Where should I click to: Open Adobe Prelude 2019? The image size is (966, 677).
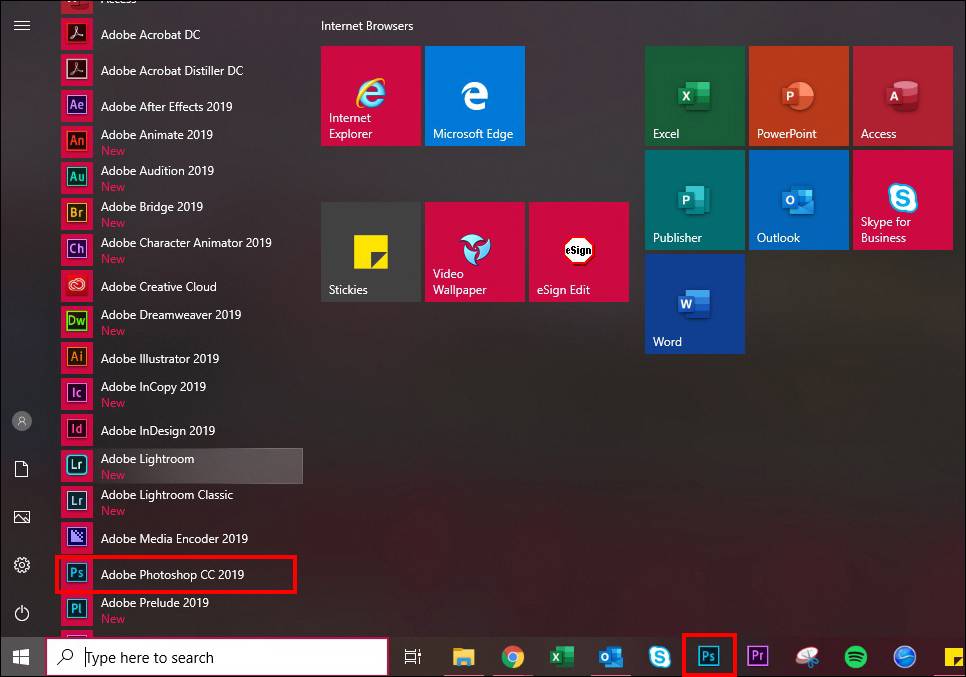182,610
